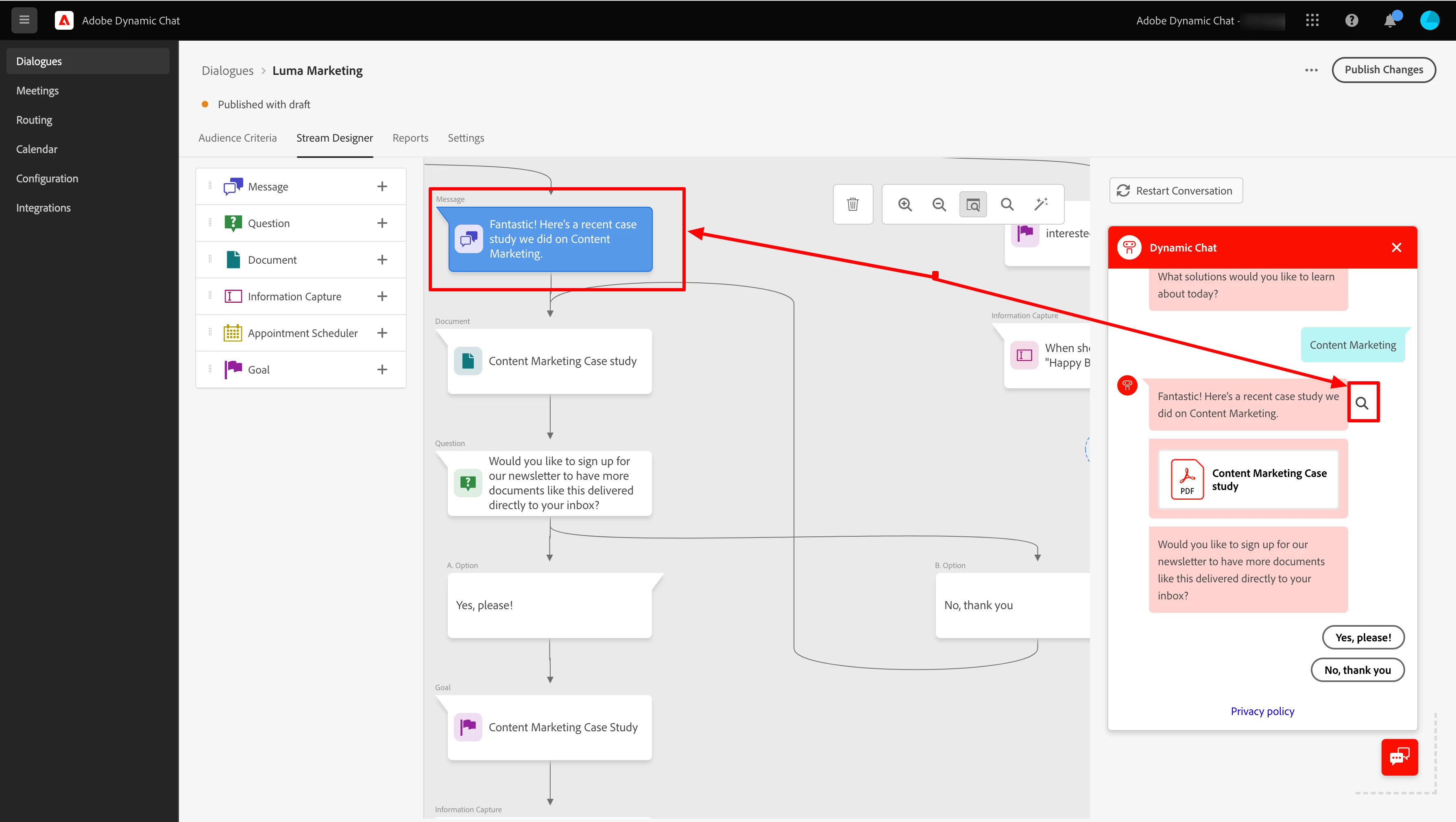The width and height of the screenshot is (1456, 822).
Task: Switch to the Reports tab
Action: (x=410, y=138)
